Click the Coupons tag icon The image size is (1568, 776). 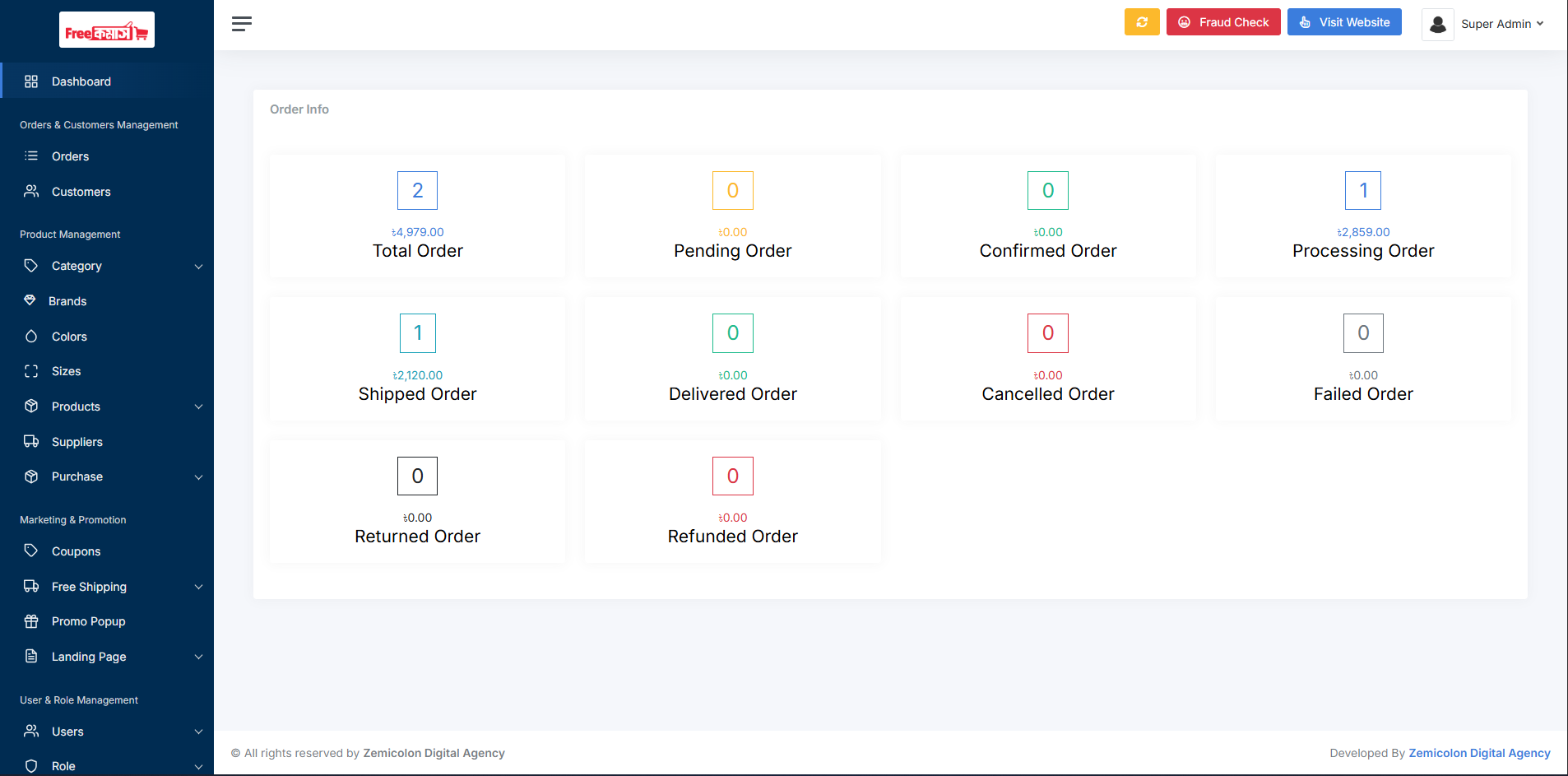[x=31, y=551]
